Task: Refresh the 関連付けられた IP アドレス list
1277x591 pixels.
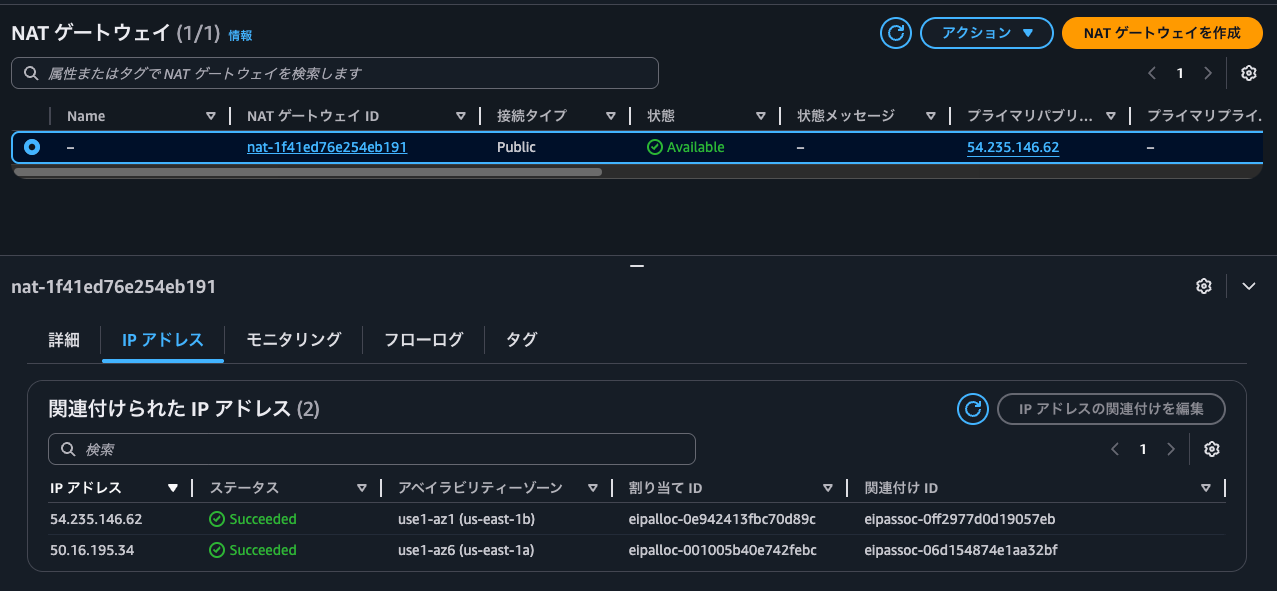Action: [x=972, y=408]
